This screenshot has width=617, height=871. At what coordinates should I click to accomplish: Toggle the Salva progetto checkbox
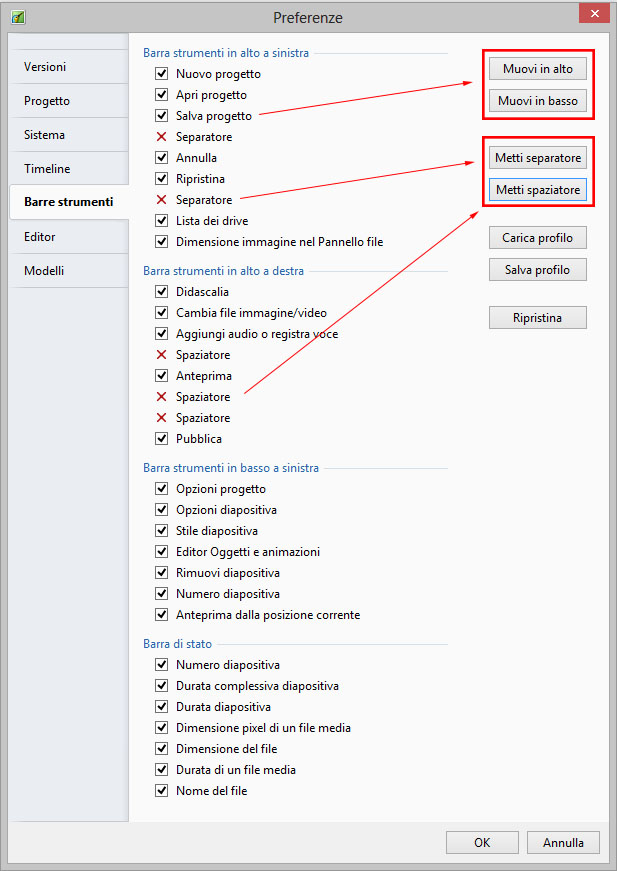(x=161, y=116)
